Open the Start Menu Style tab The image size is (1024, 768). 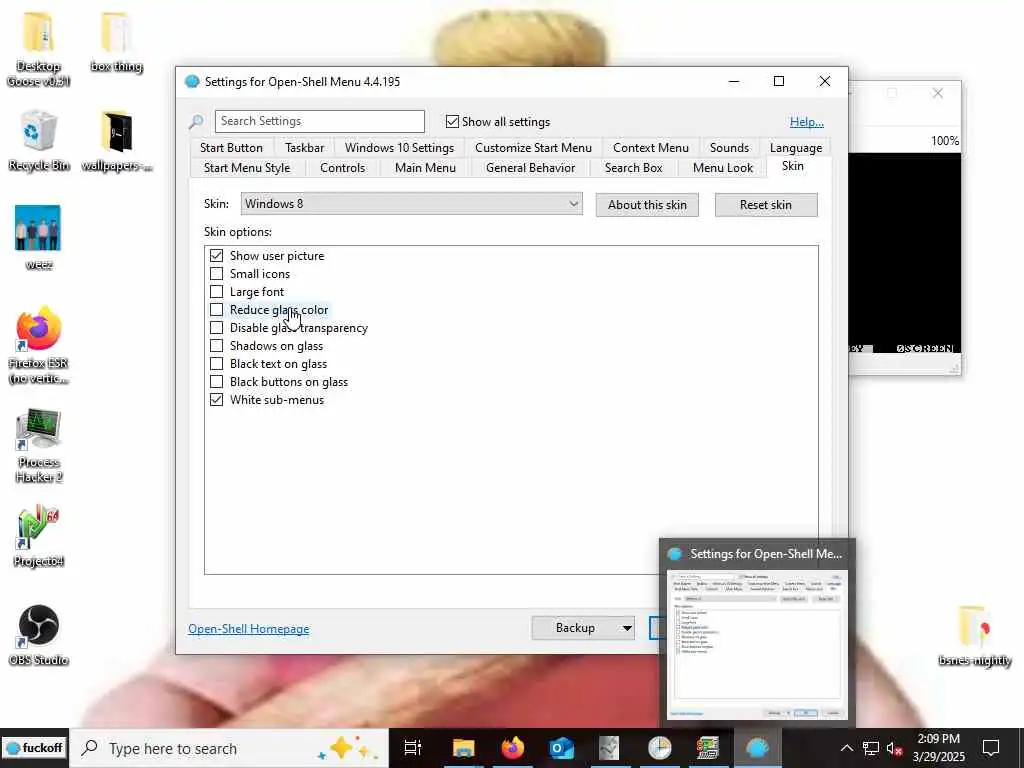pos(247,168)
